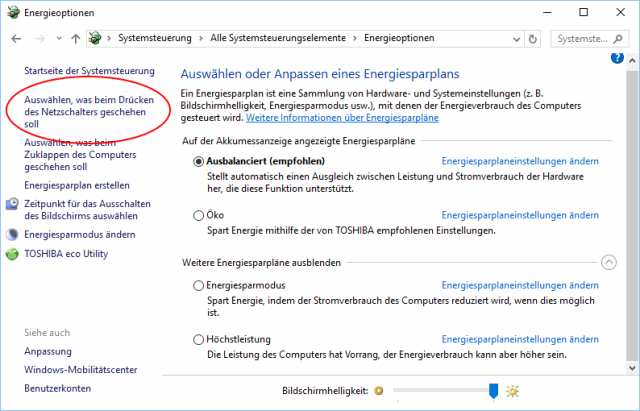Image resolution: width=640 pixels, height=411 pixels.
Task: Click the up-one-level arrow icon
Action: coord(76,39)
